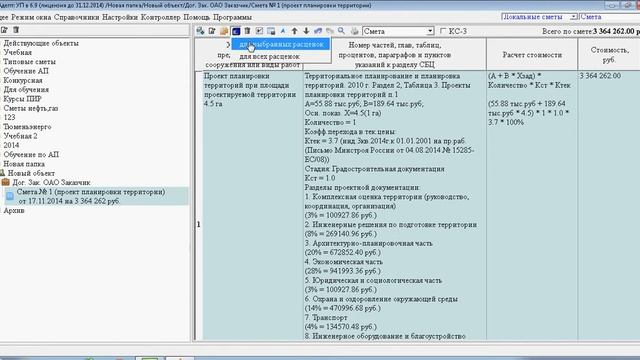640x360 pixels.
Task: Select Обучение по АП folder
Action: point(31,154)
